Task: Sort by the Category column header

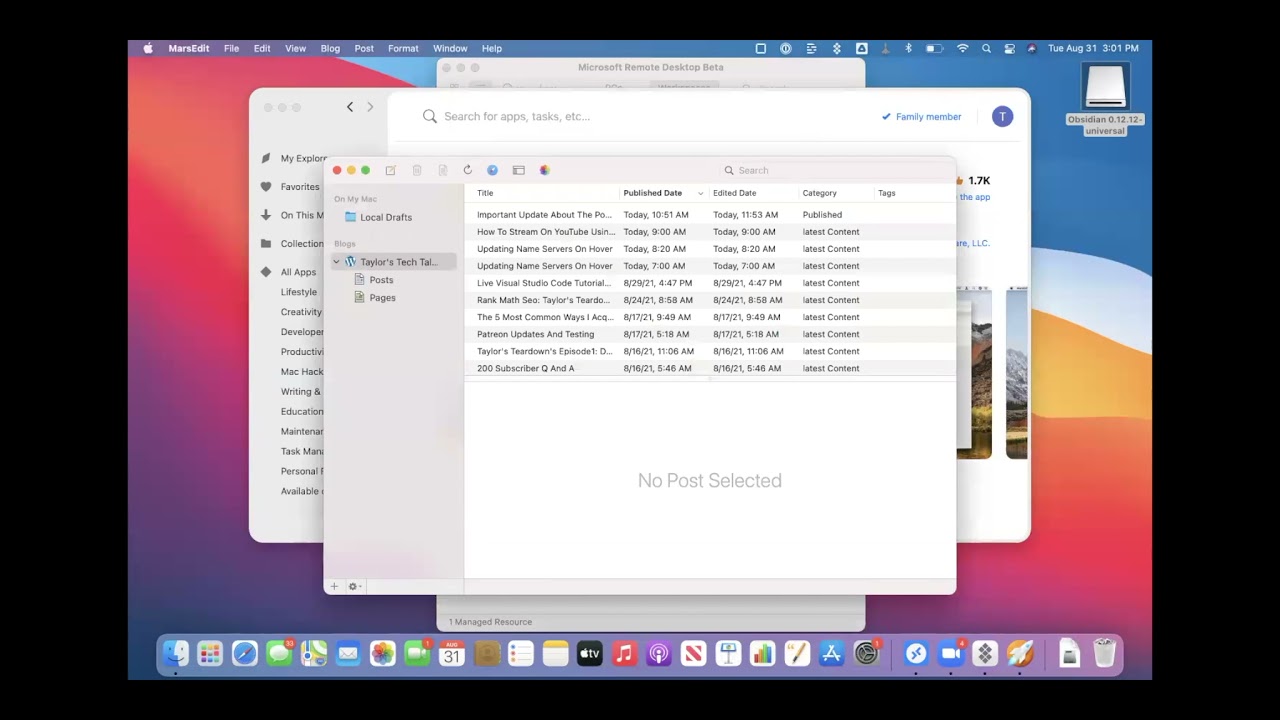Action: tap(819, 193)
